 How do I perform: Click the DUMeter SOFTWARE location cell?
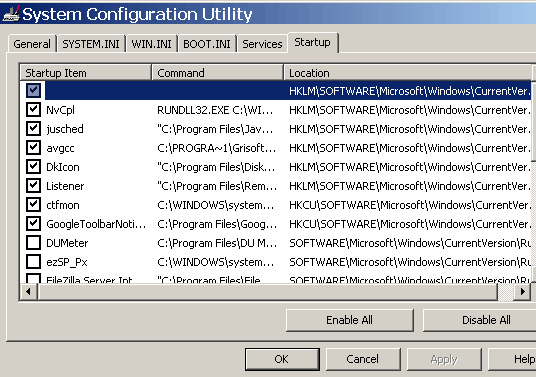(x=410, y=243)
